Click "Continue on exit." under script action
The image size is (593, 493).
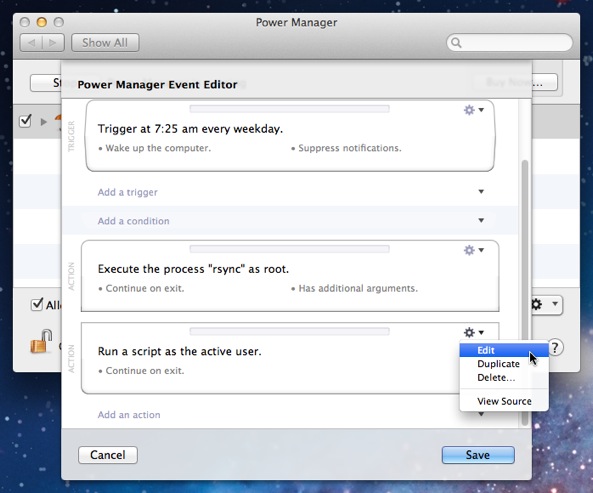pos(145,371)
